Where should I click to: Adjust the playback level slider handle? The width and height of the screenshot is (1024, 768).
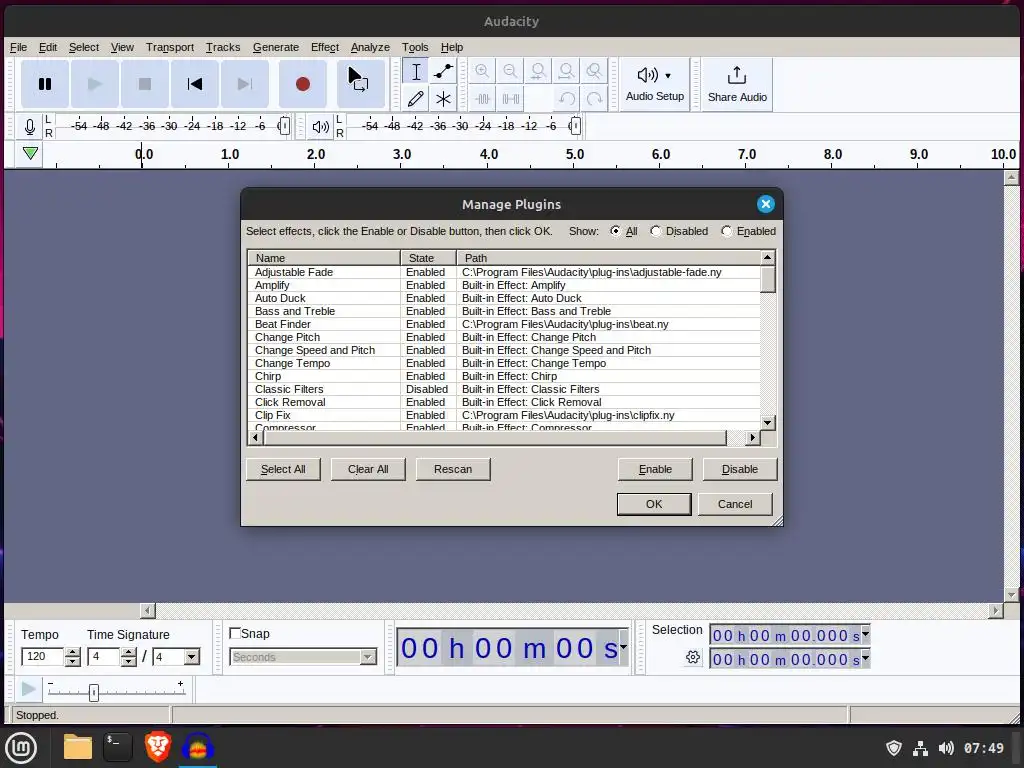(x=574, y=126)
